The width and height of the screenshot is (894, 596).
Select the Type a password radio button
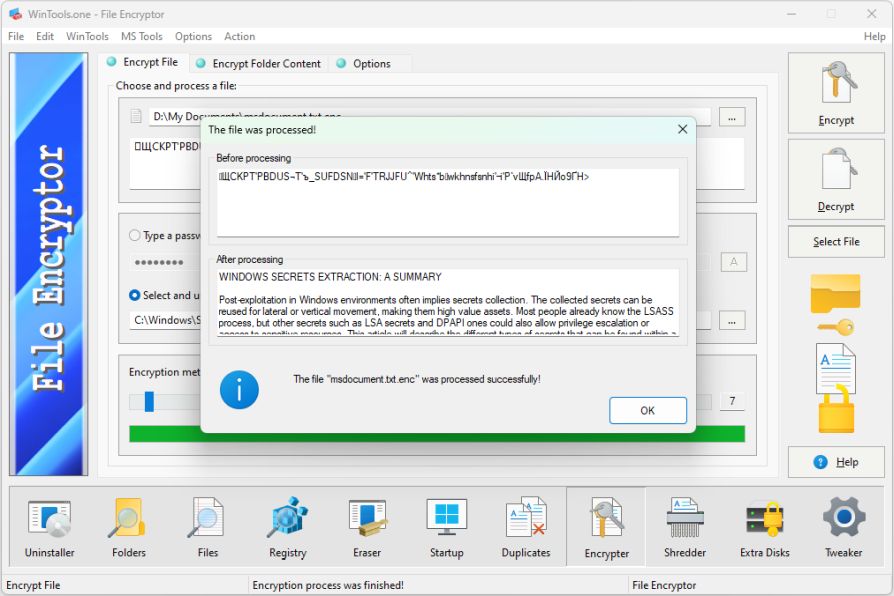click(135, 235)
